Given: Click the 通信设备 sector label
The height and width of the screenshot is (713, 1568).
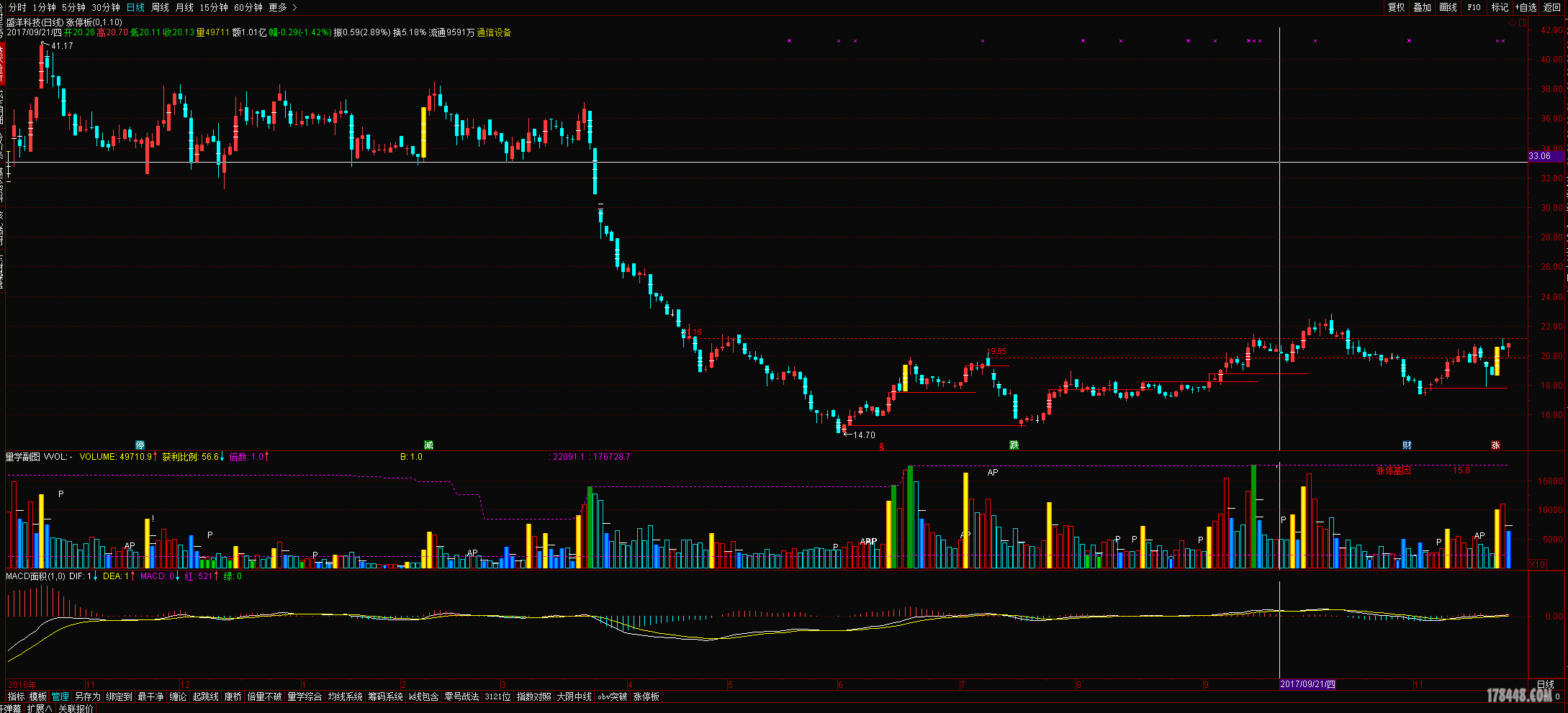Looking at the screenshot, I should [x=494, y=32].
